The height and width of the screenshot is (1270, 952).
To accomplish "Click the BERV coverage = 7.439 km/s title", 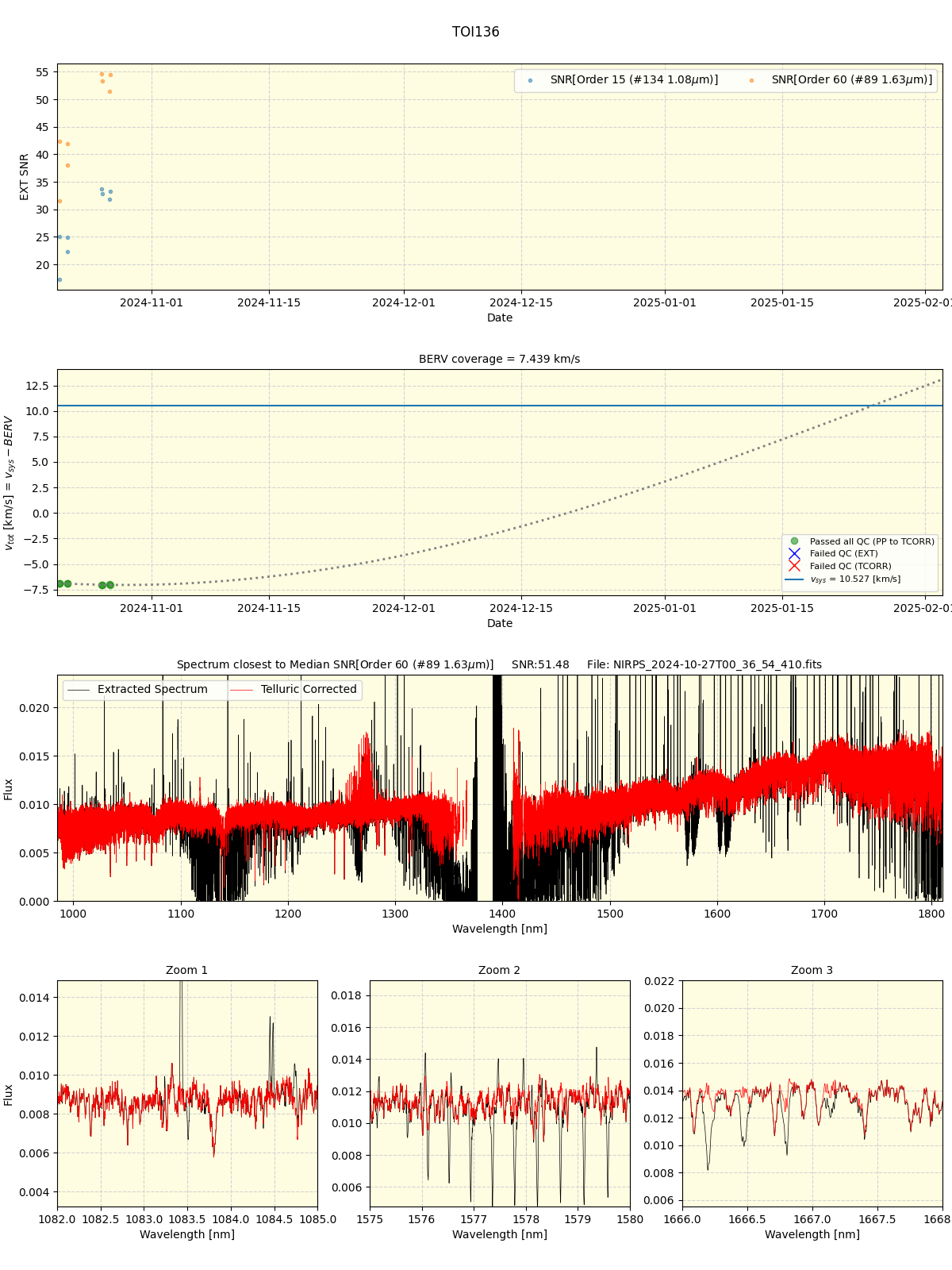I will 499,359.
